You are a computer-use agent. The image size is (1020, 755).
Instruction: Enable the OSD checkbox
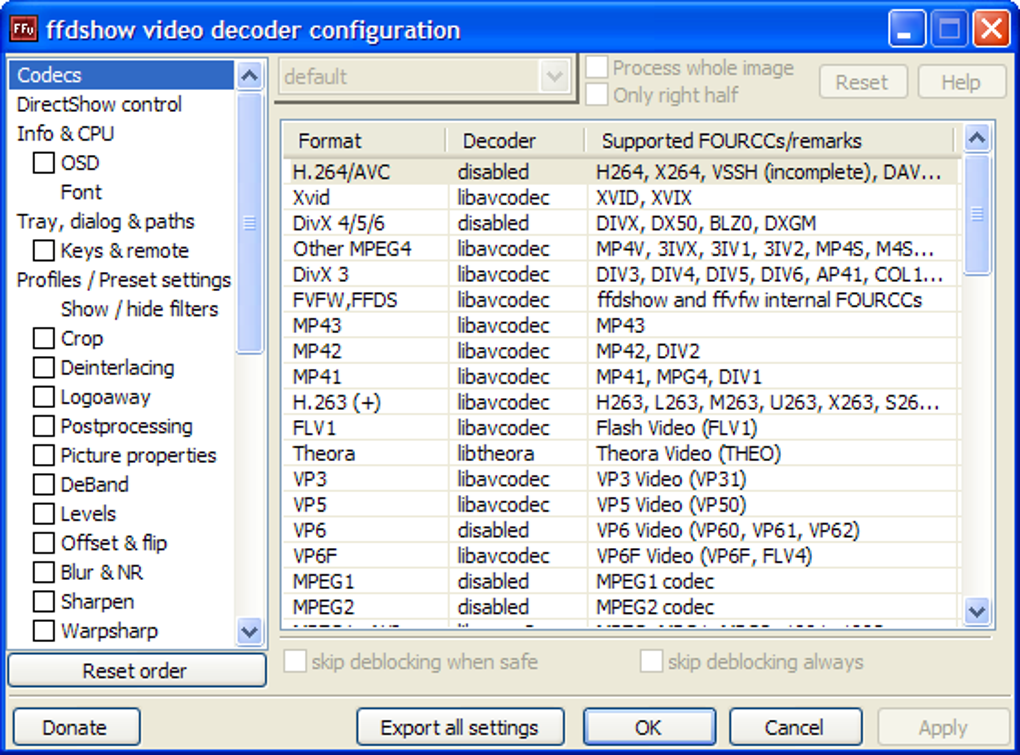(x=44, y=163)
